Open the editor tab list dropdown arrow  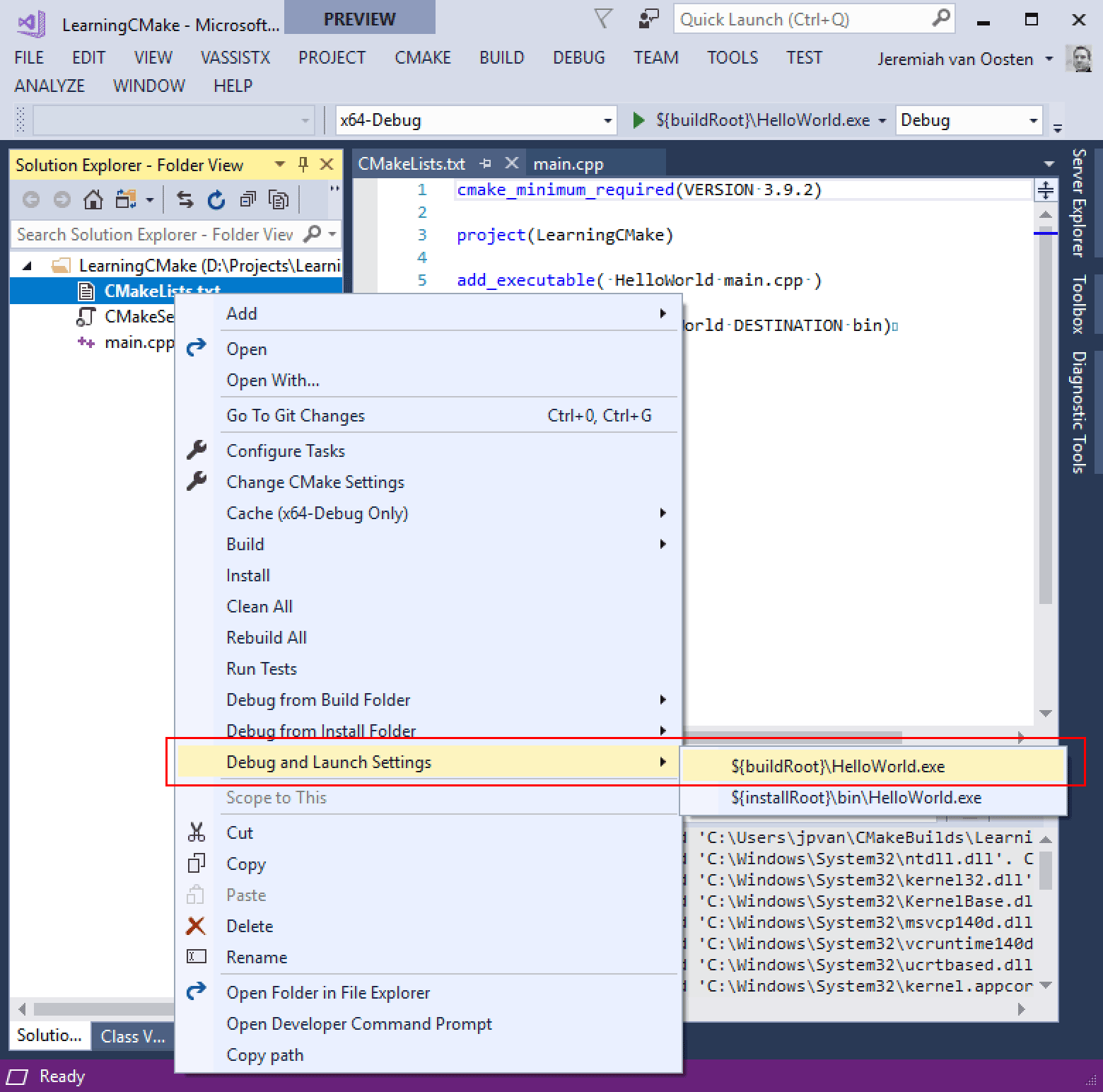pos(1049,164)
